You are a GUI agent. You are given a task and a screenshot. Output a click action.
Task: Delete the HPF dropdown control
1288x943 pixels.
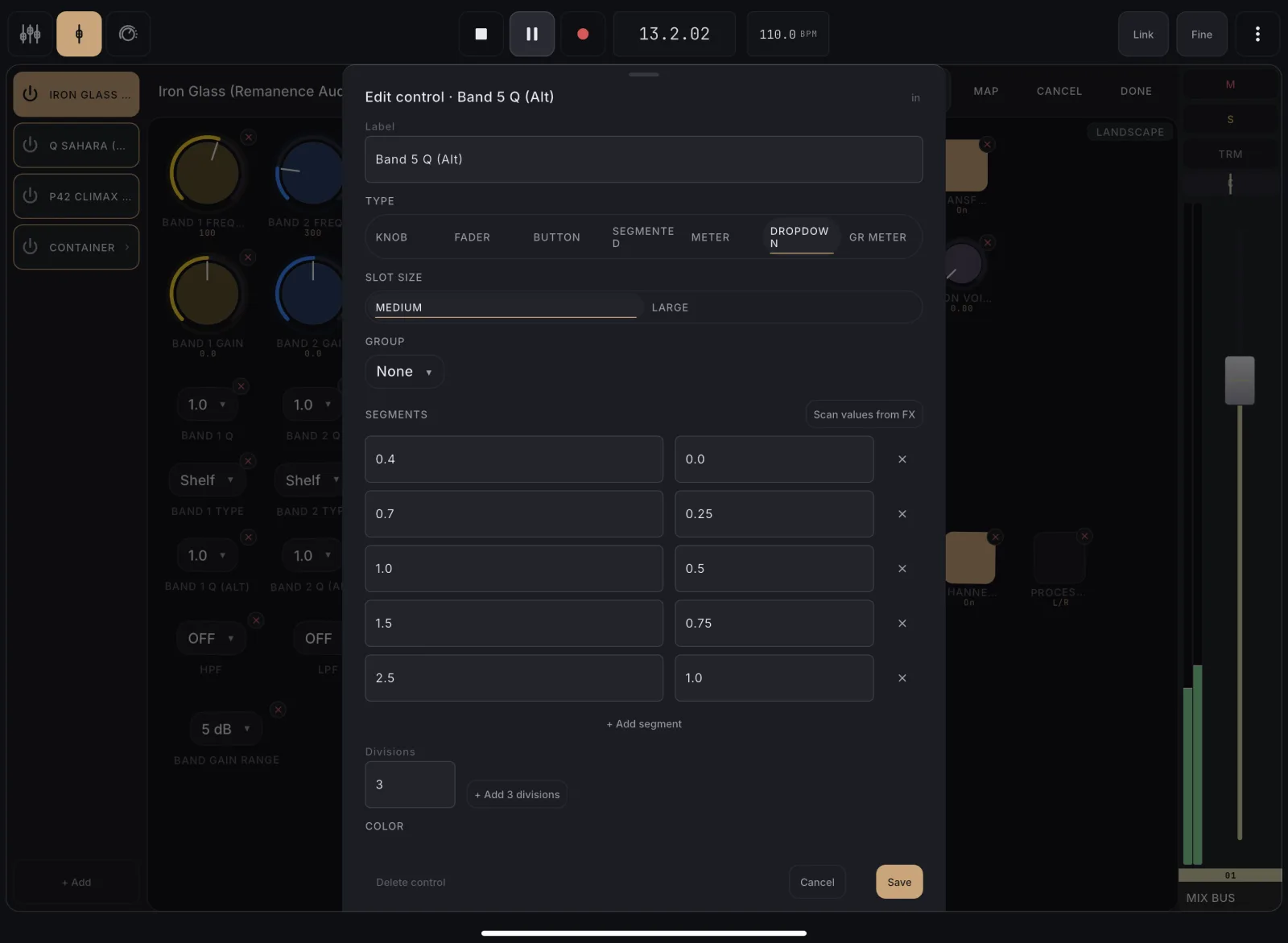click(256, 620)
